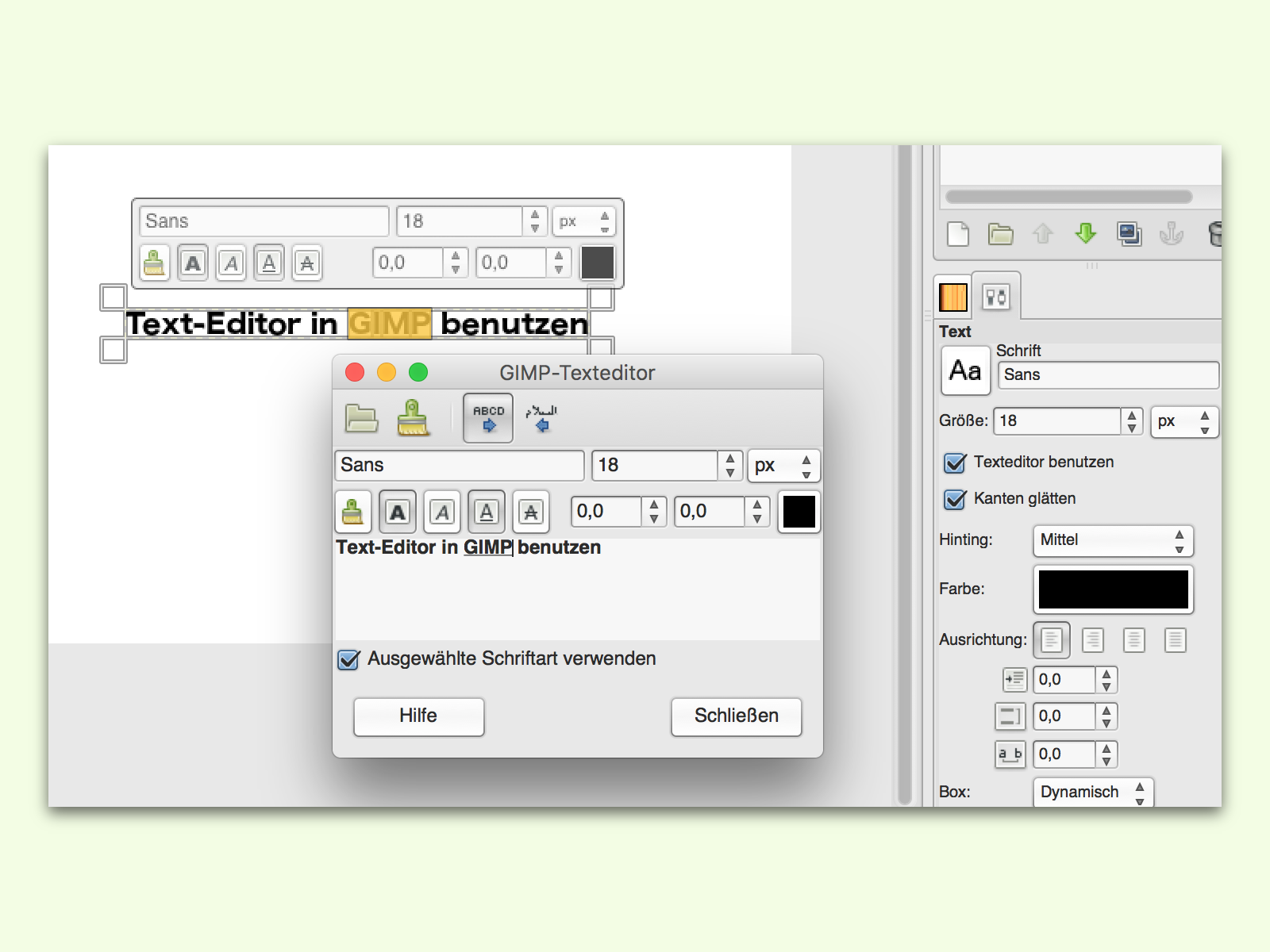Adjust size 18 stepper in GIMP-Texteditor
1270x952 pixels.
click(730, 466)
